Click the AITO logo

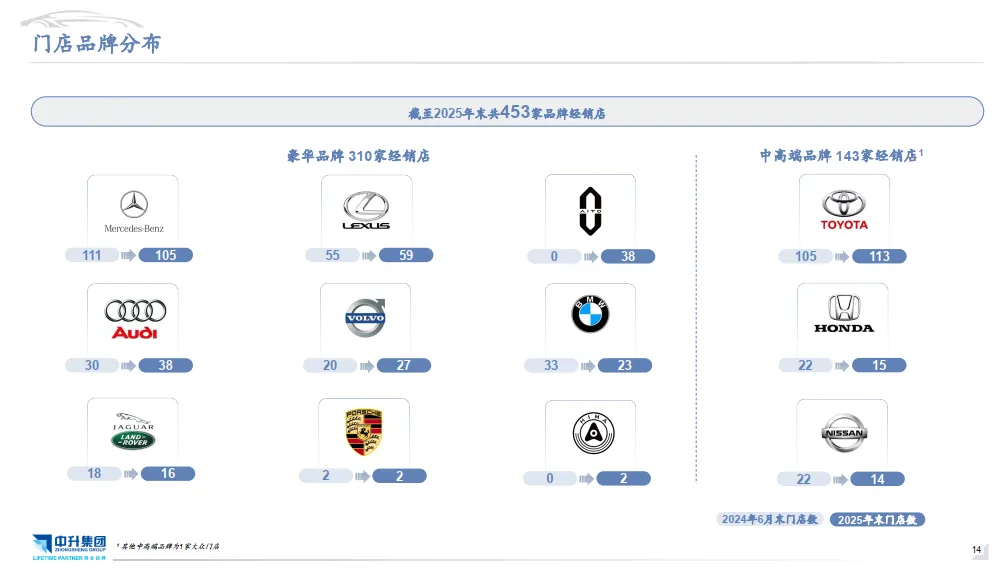click(591, 211)
